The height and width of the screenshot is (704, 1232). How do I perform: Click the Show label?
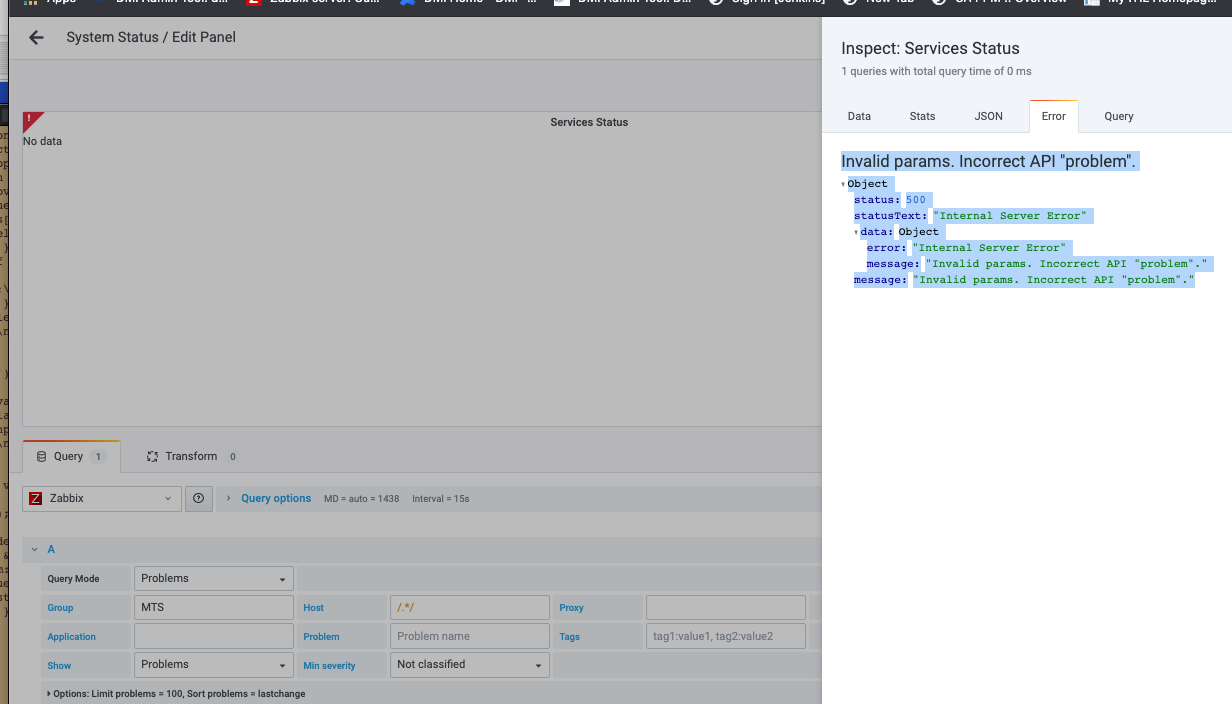point(59,665)
